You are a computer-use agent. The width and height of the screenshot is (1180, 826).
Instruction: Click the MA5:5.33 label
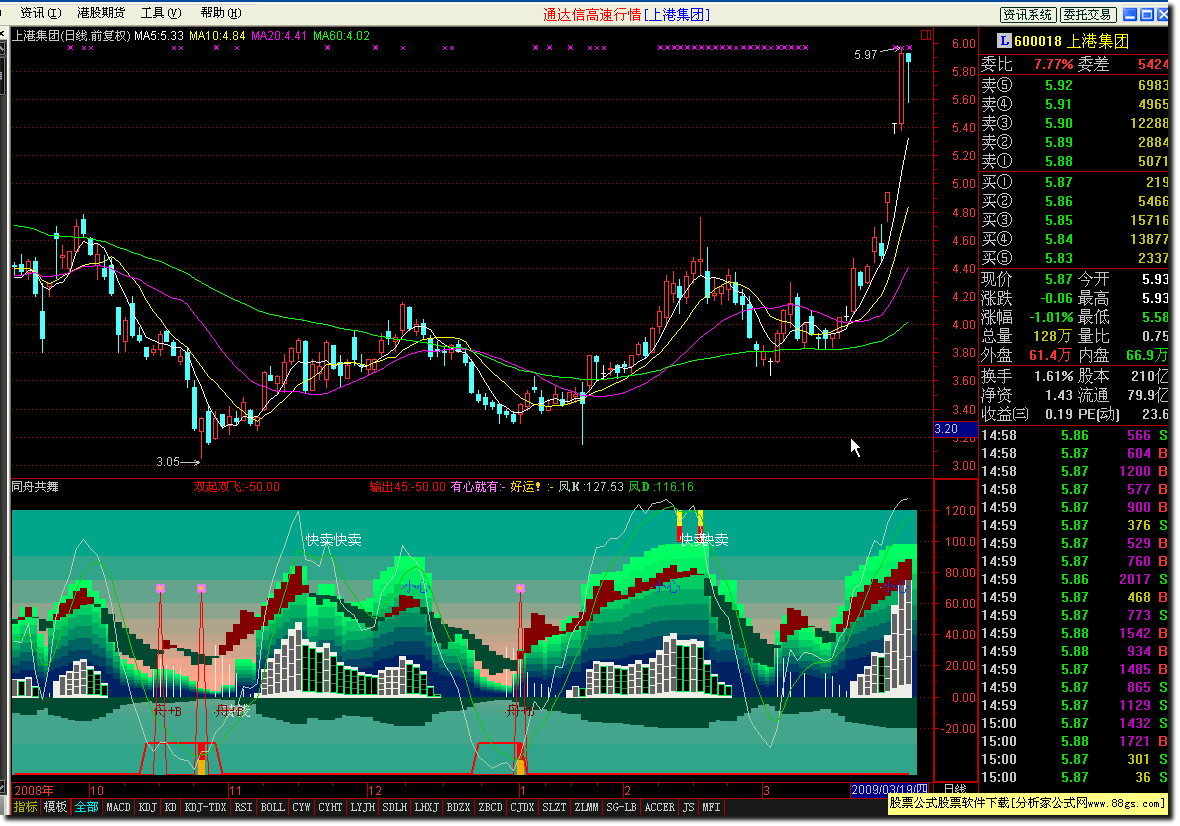[x=159, y=35]
